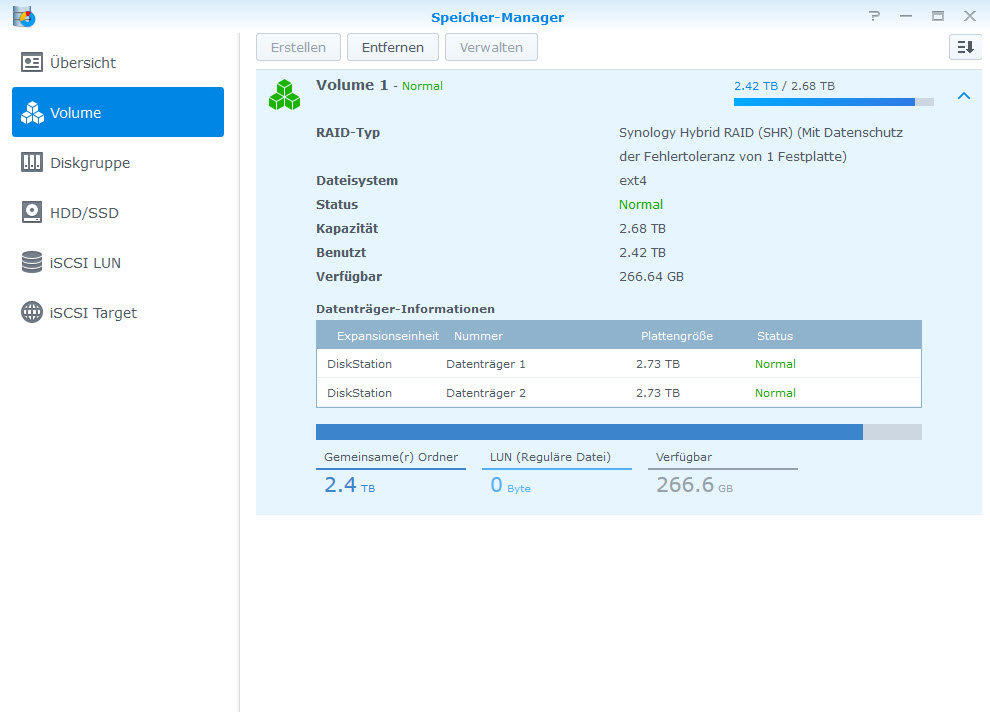Select the Datenträger 2 row
The width and height of the screenshot is (990, 712).
(619, 393)
